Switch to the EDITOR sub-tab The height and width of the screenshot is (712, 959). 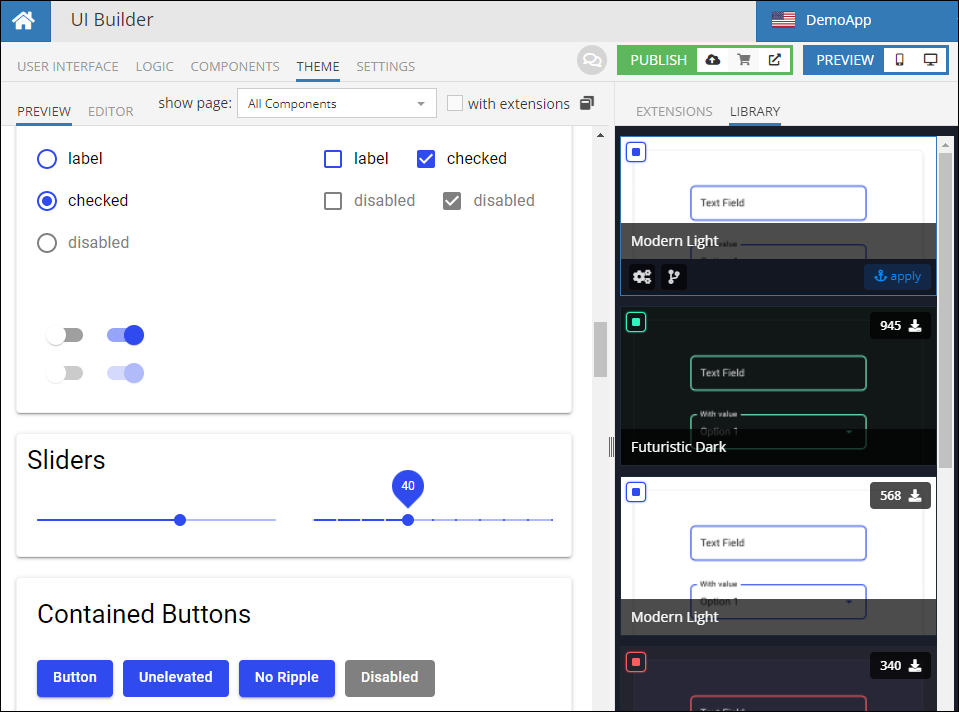111,111
